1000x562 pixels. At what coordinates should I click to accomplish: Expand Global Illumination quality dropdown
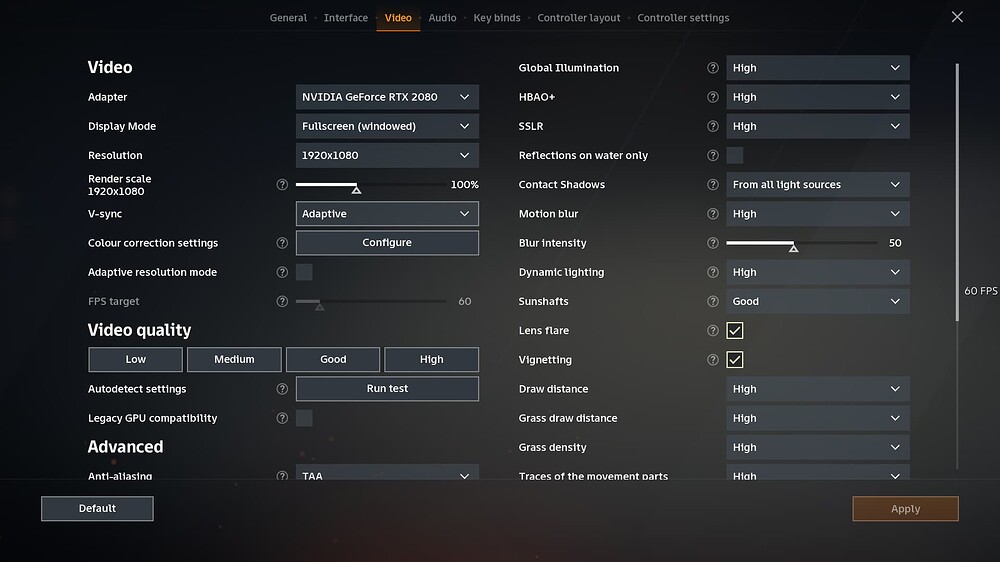tap(818, 68)
